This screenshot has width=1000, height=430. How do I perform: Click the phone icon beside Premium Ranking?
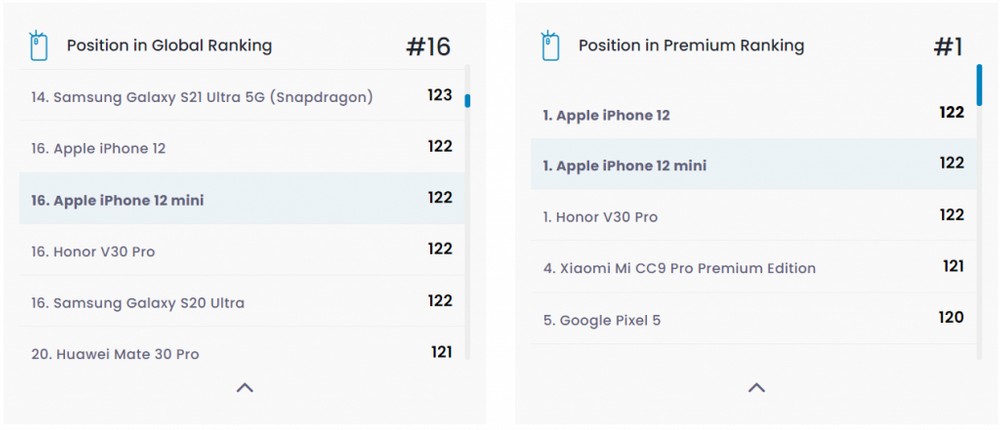coord(550,46)
